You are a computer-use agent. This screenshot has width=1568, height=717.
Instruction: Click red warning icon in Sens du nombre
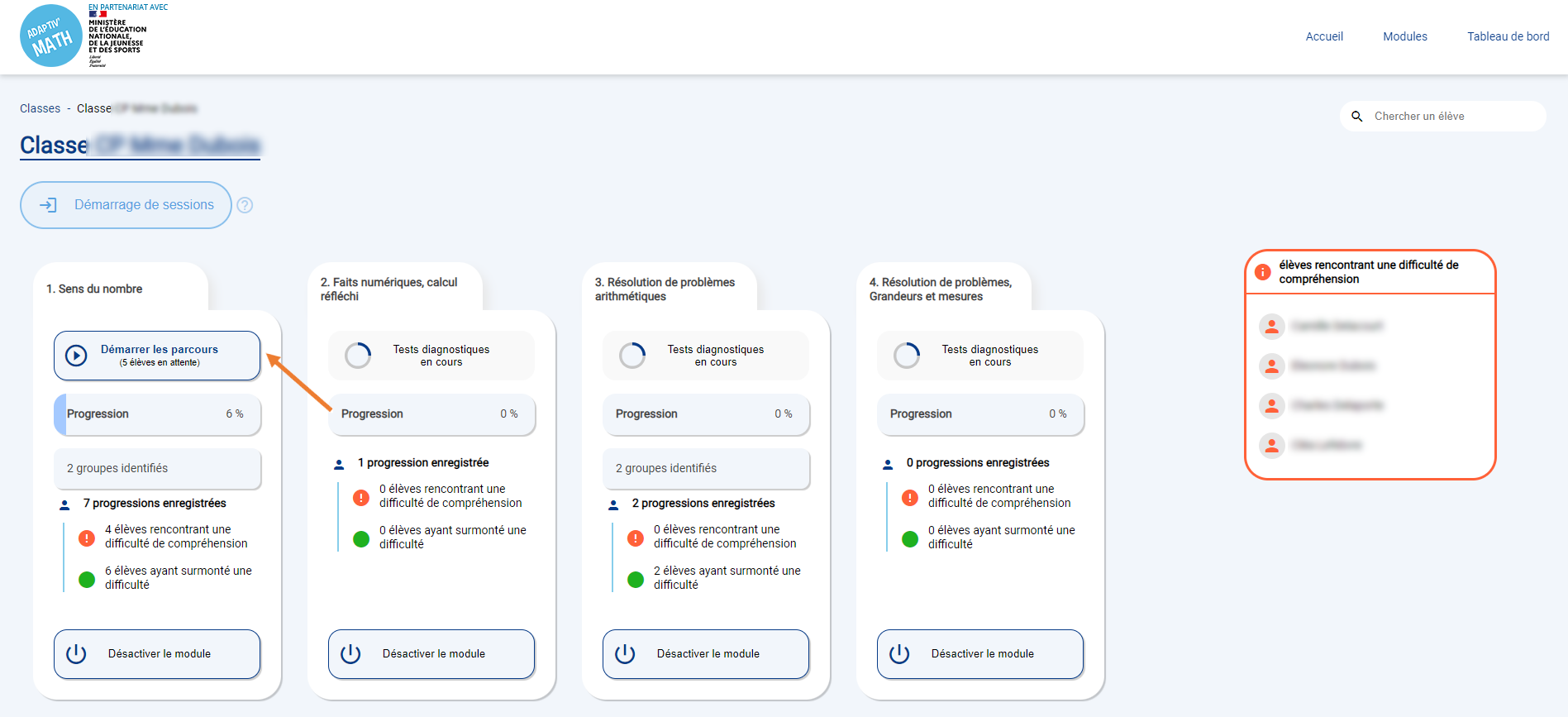point(87,538)
